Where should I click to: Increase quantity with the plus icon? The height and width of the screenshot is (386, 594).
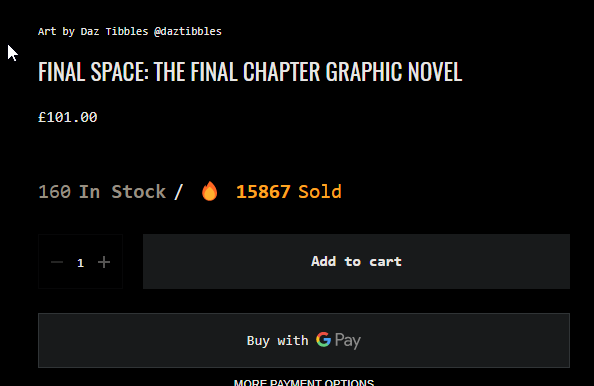pos(104,262)
